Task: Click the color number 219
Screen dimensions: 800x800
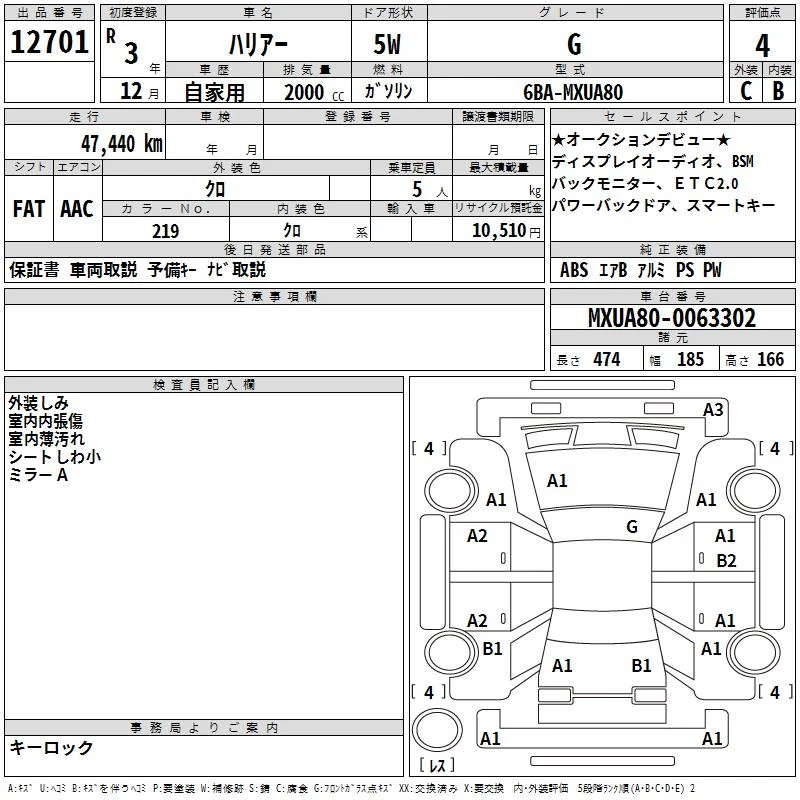Action: [x=165, y=231]
